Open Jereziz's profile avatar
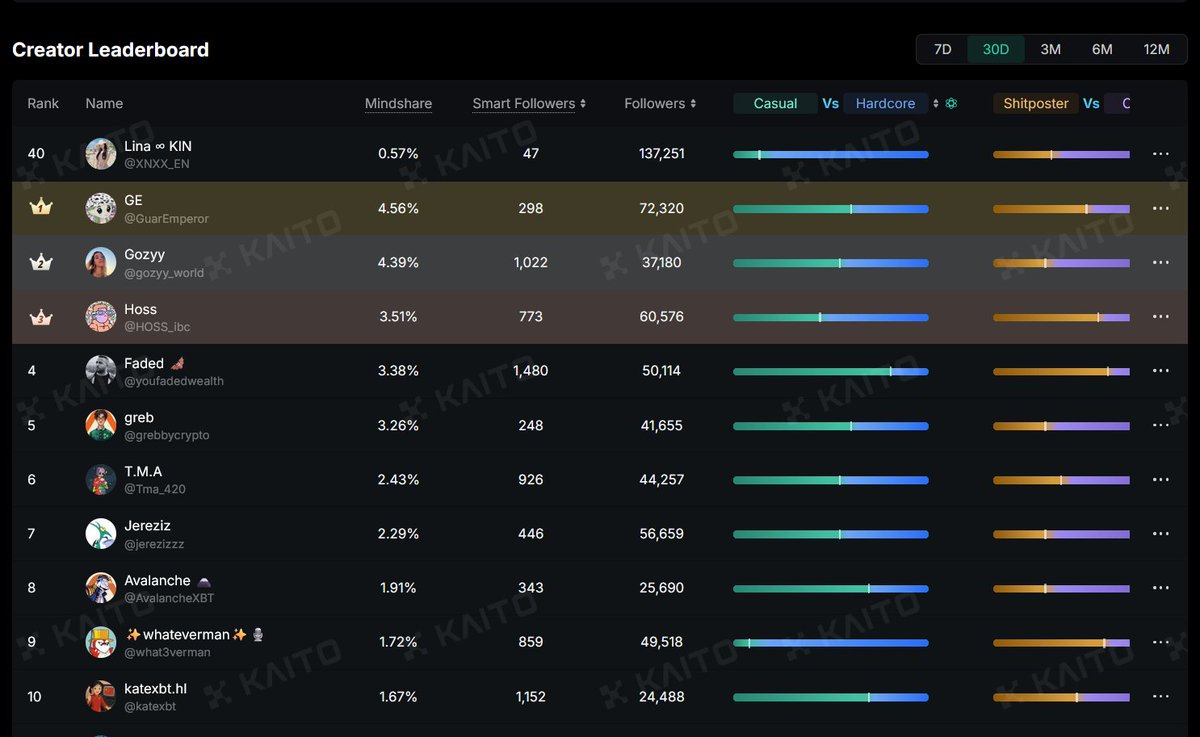This screenshot has height=737, width=1200. [101, 533]
